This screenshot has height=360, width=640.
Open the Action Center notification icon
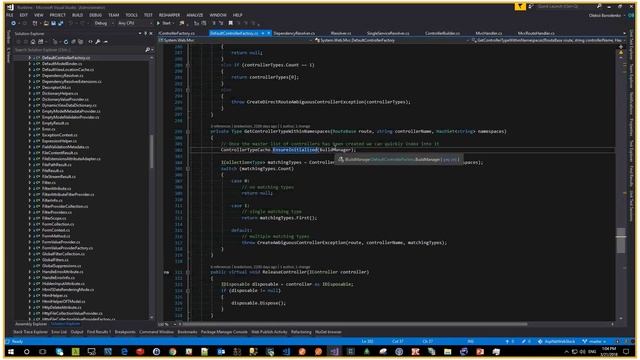click(626, 351)
